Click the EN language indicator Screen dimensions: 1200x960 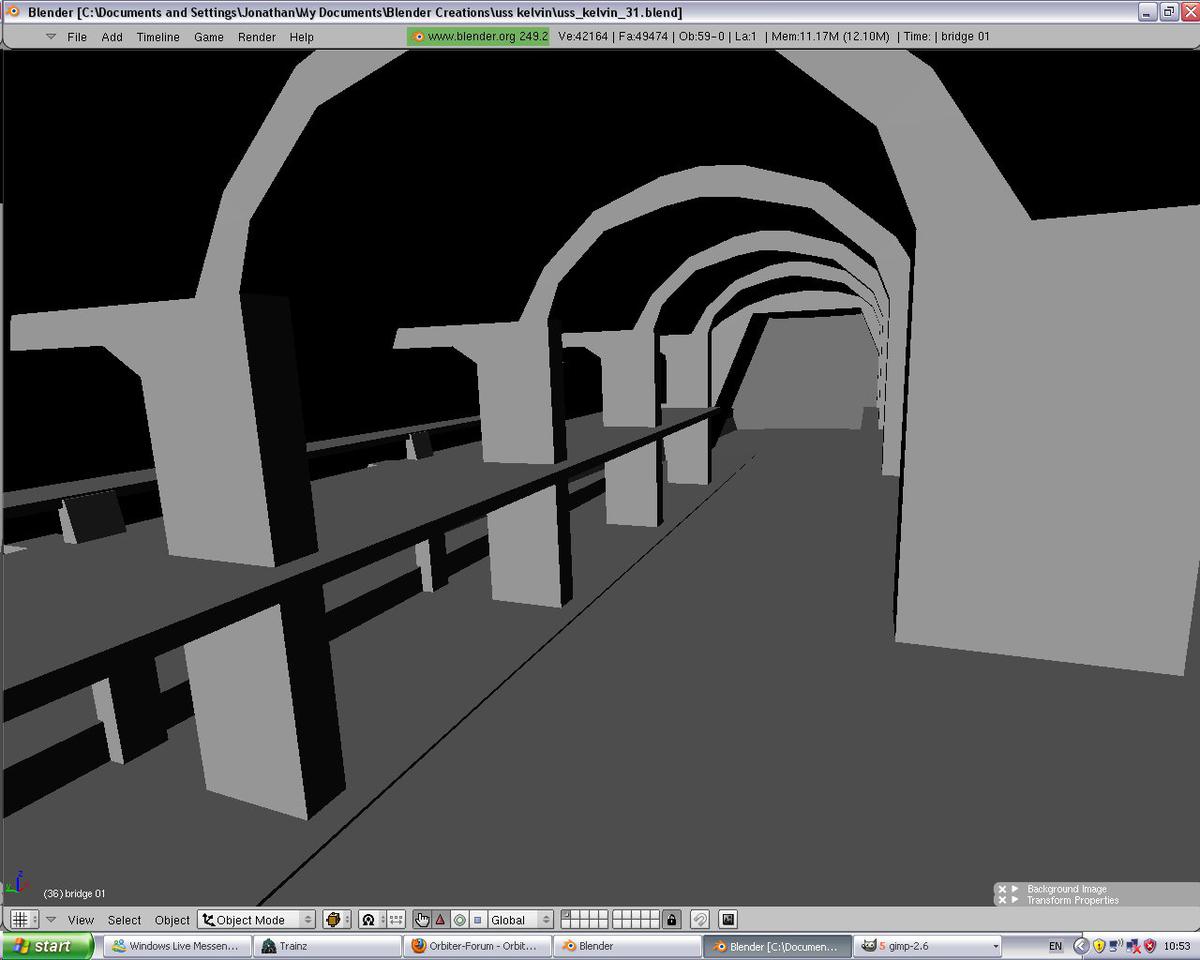coord(1056,946)
